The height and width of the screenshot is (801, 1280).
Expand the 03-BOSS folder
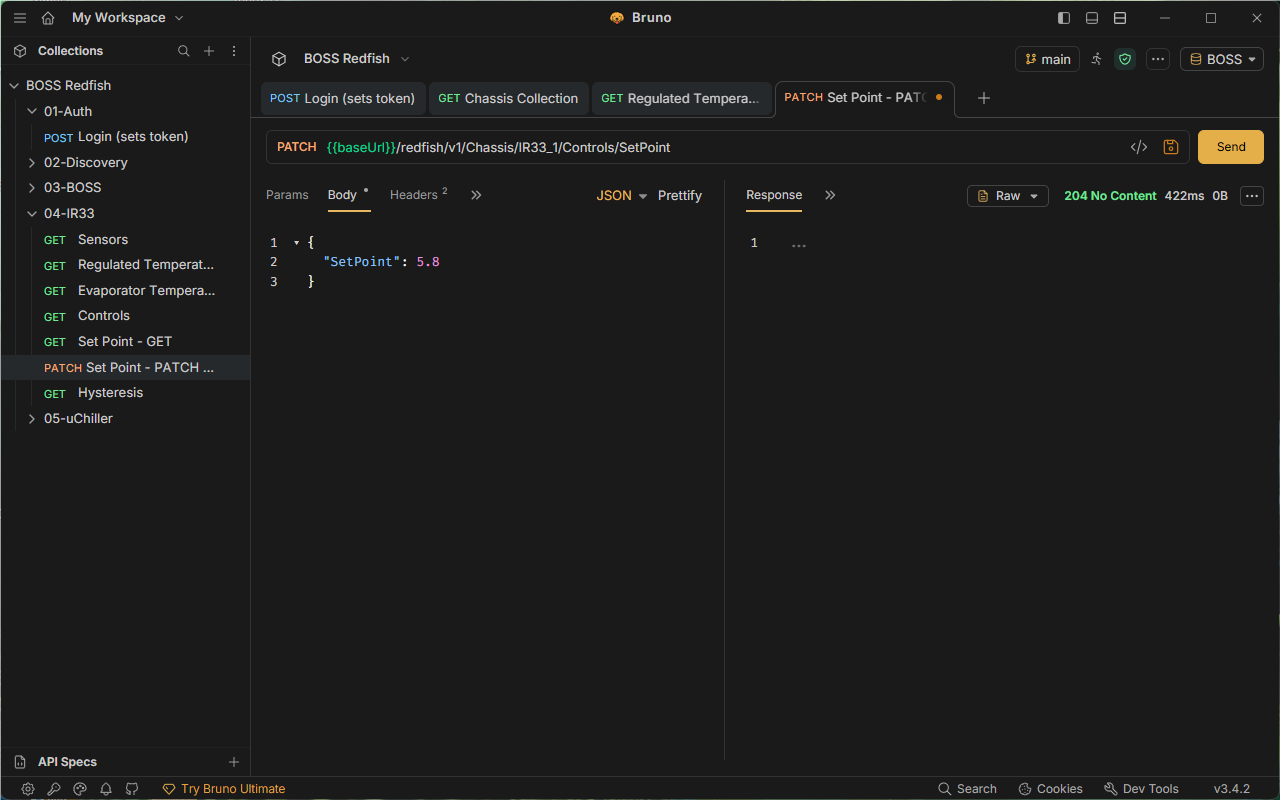point(32,188)
